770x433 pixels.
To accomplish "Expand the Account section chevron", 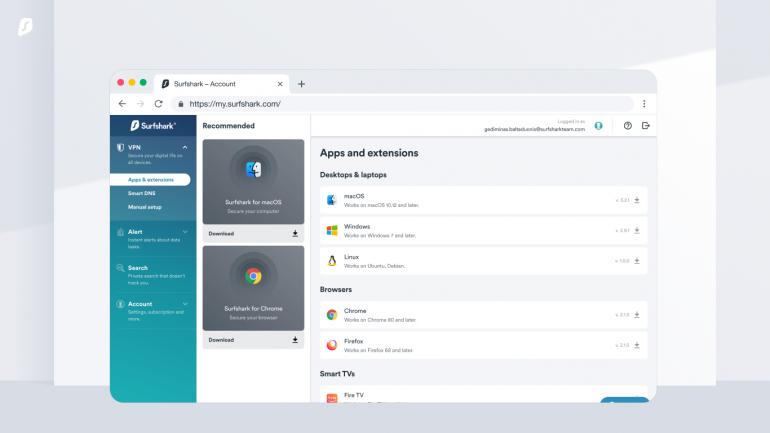I will (x=185, y=304).
